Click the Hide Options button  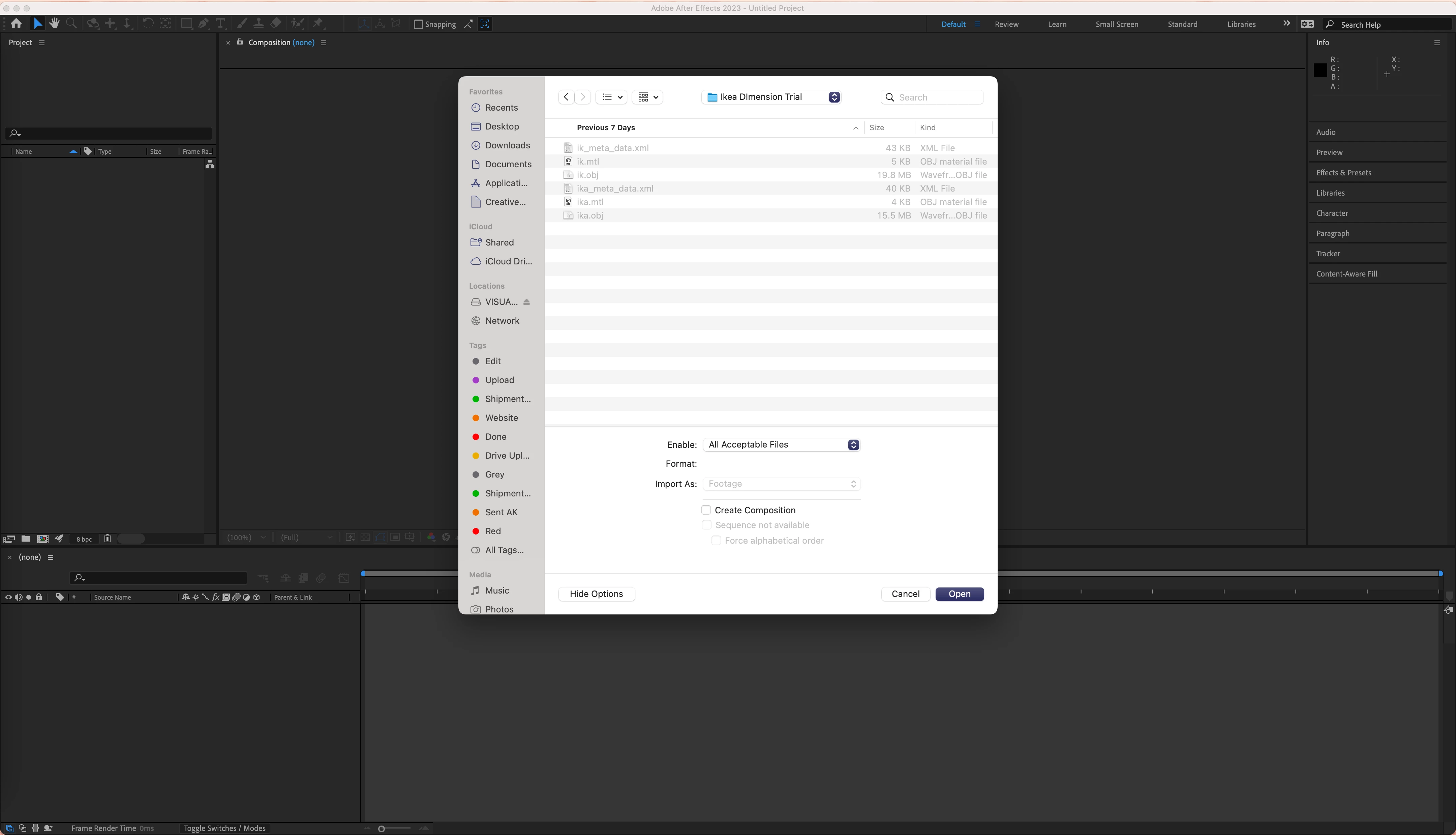(x=596, y=594)
